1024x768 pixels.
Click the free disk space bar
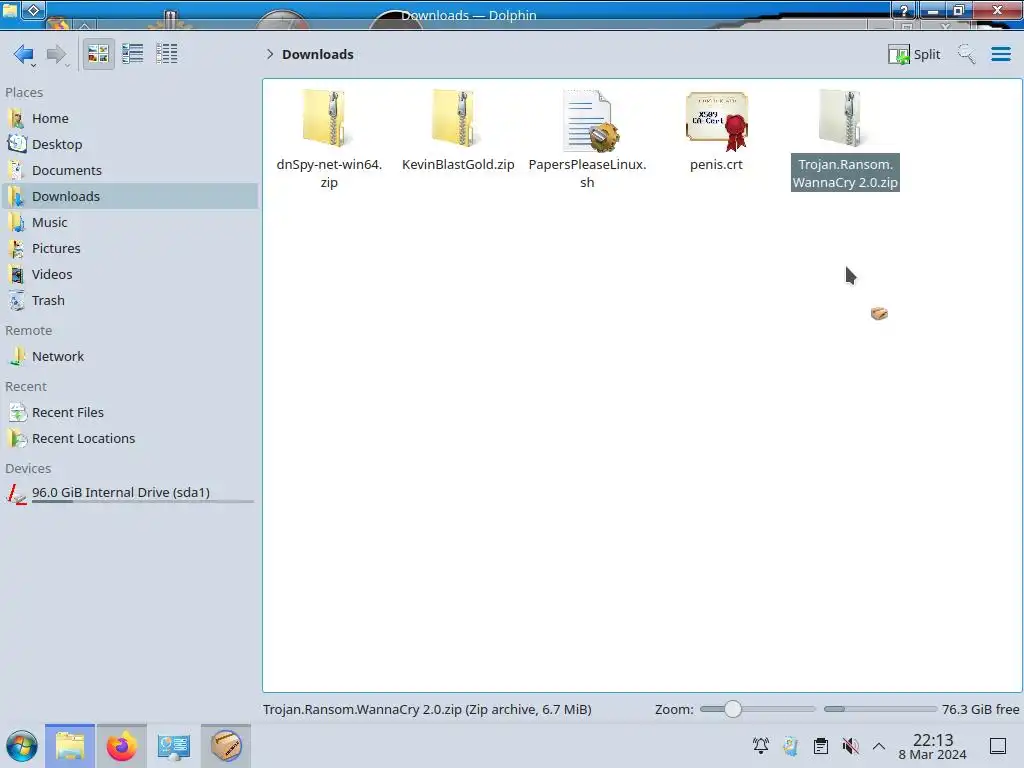pos(880,709)
